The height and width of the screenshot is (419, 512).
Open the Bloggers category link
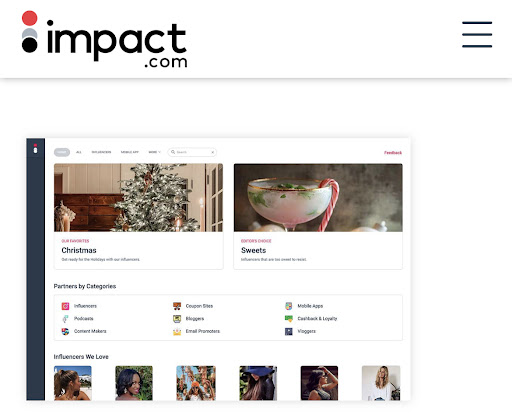[x=195, y=319]
